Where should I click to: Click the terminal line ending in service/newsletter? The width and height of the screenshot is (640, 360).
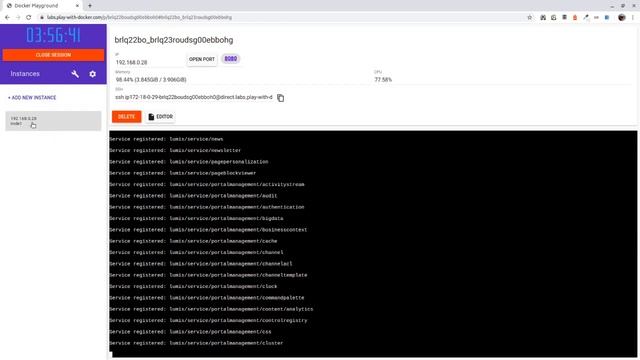pyautogui.click(x=175, y=150)
